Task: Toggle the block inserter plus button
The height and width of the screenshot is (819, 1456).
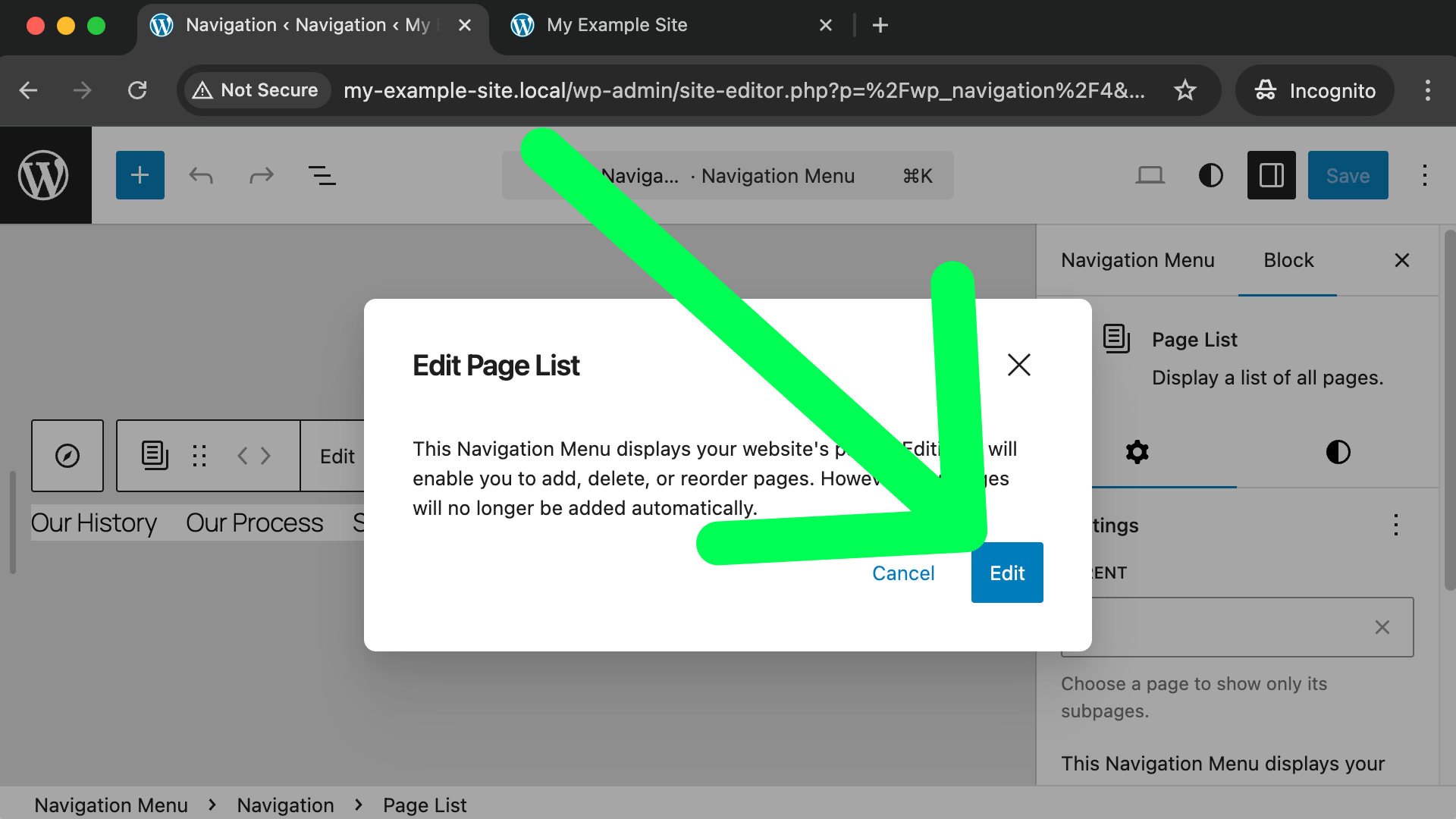Action: (x=140, y=175)
